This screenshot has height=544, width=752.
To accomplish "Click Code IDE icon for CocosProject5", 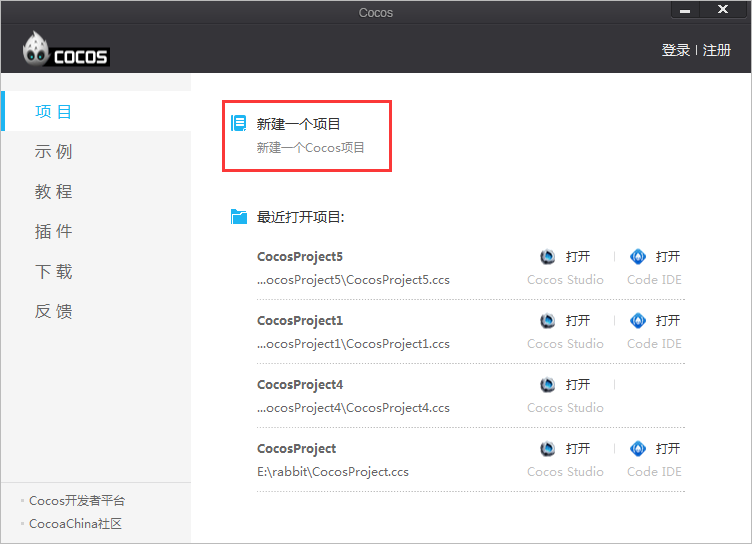I will [638, 257].
